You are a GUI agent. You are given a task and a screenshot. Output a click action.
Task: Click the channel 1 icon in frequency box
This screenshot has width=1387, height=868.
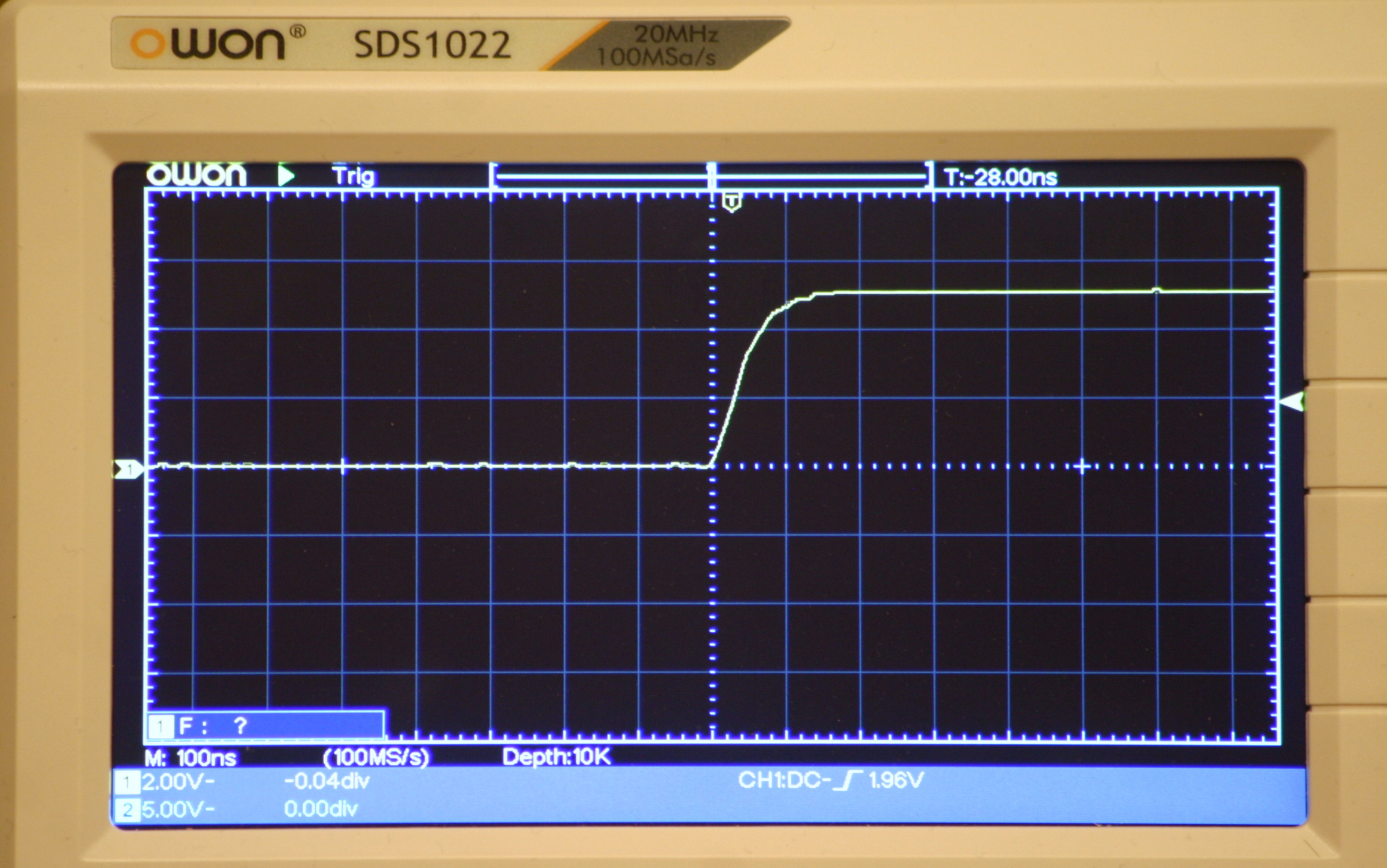point(161,726)
